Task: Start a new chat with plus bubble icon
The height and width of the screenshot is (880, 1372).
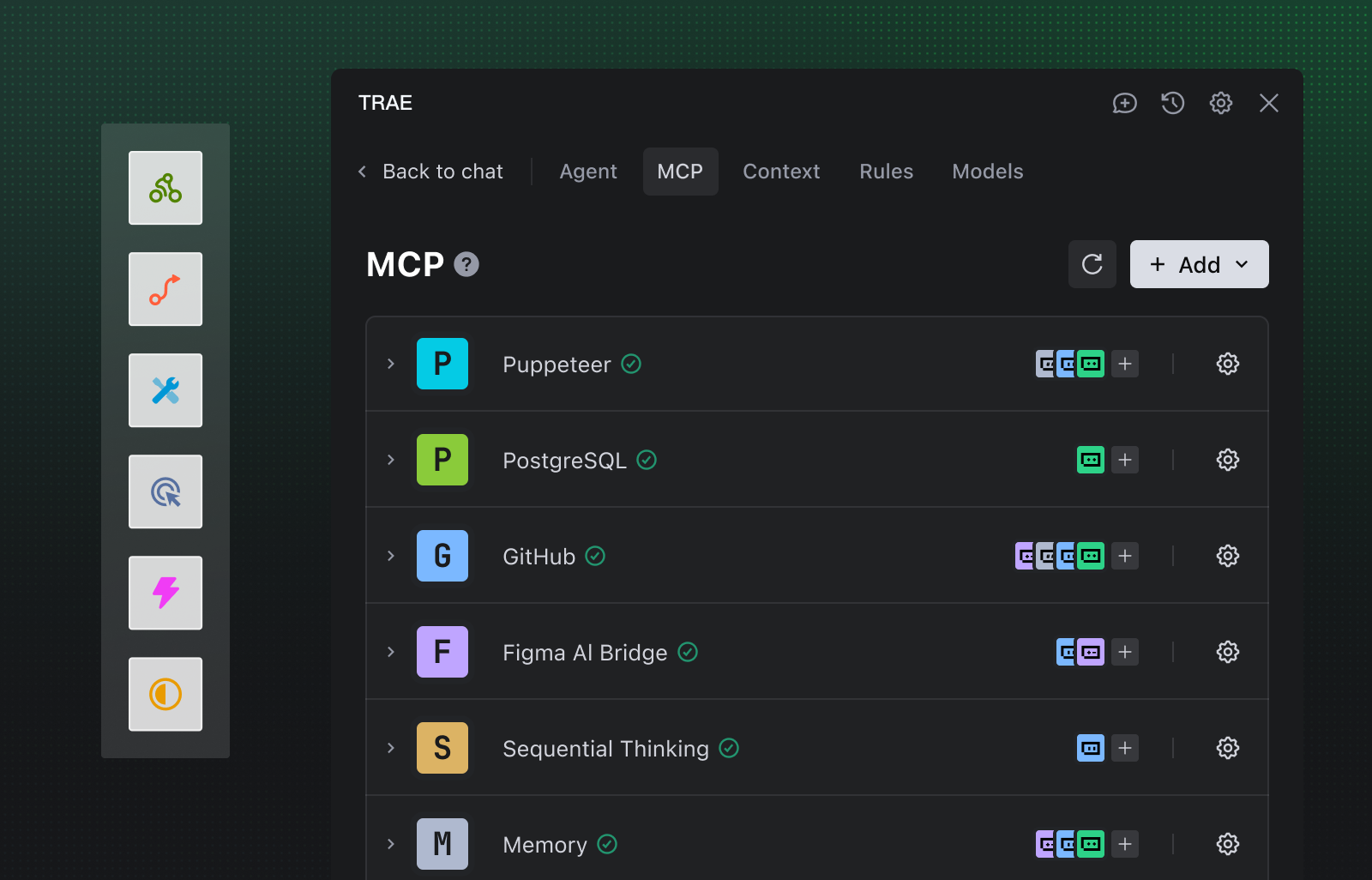Action: [1124, 103]
